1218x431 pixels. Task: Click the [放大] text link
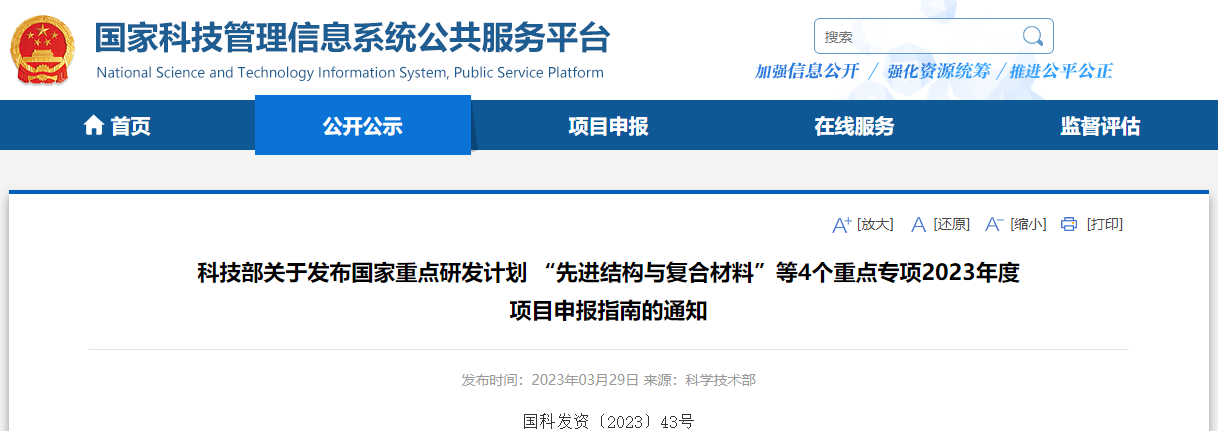(875, 224)
